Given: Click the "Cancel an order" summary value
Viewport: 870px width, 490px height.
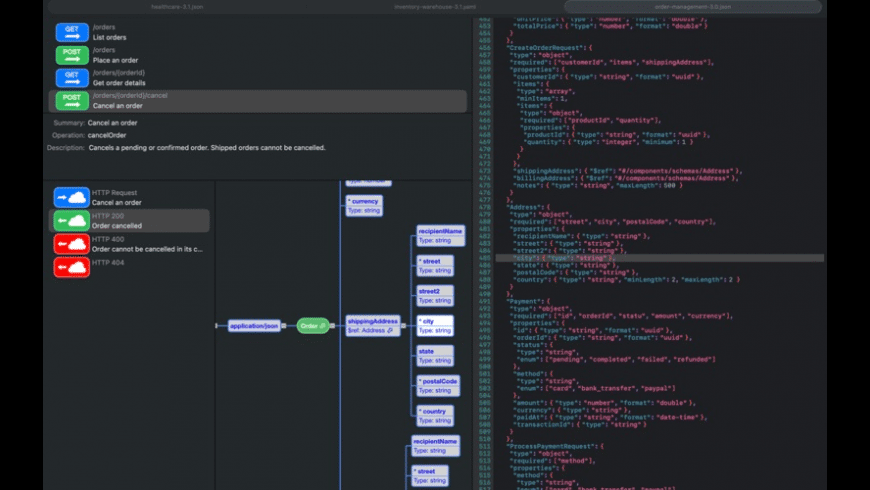Looking at the screenshot, I should point(113,123).
